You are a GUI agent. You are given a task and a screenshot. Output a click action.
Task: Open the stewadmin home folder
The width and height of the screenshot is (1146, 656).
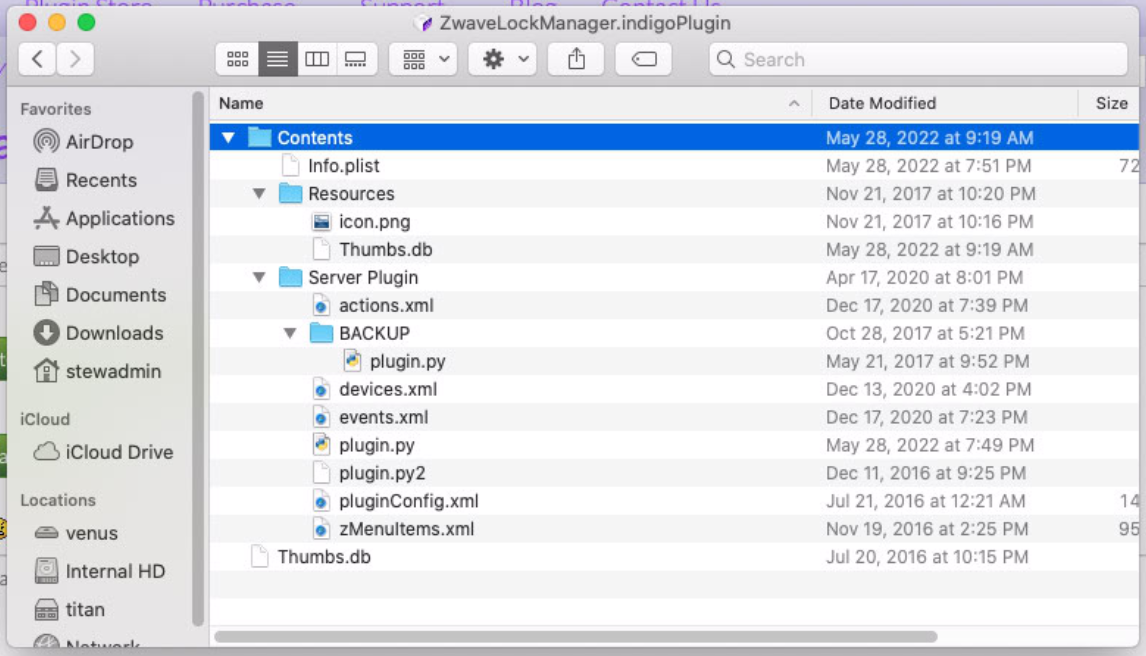[97, 371]
